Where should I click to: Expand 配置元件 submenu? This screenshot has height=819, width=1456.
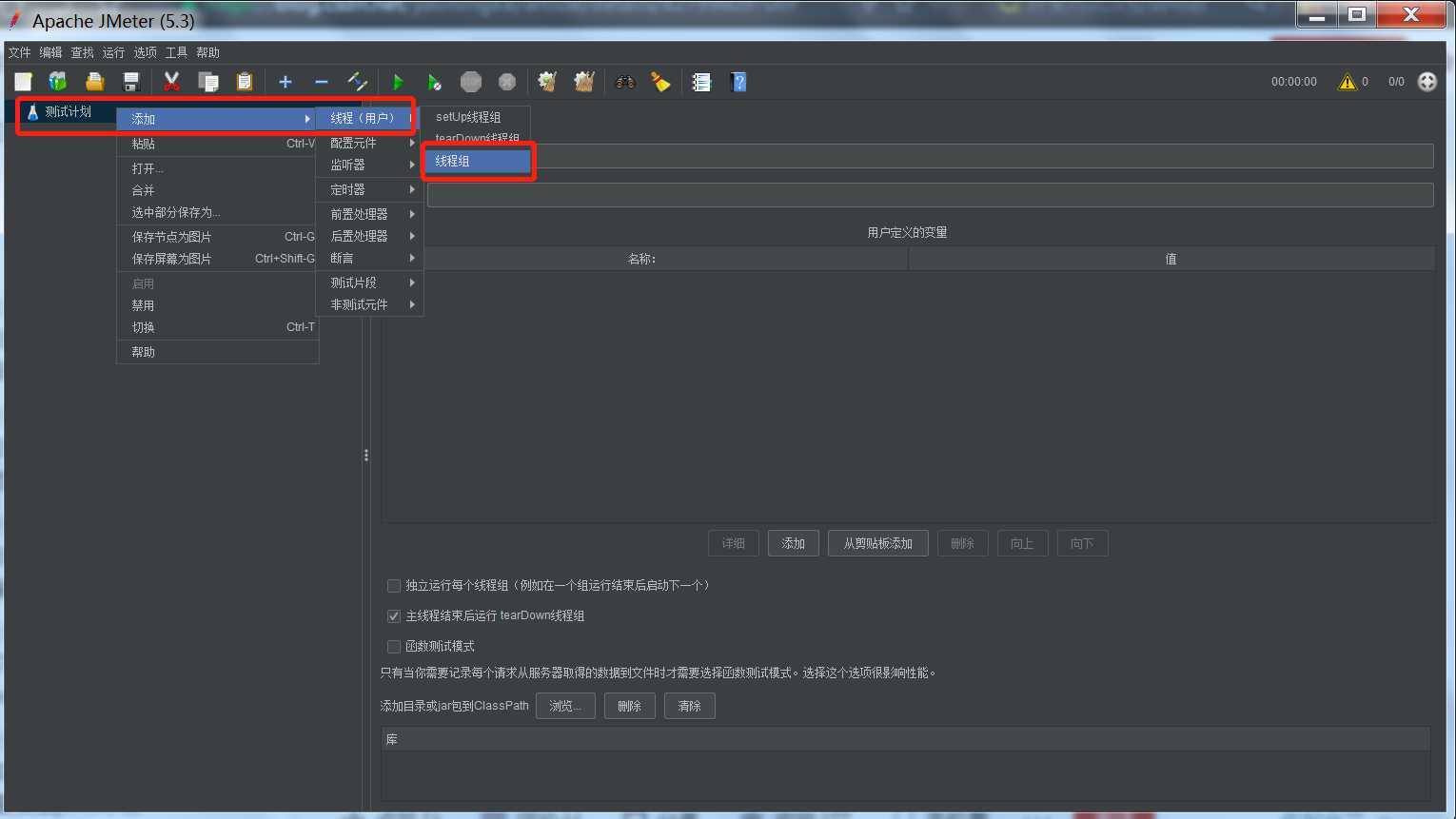point(370,143)
